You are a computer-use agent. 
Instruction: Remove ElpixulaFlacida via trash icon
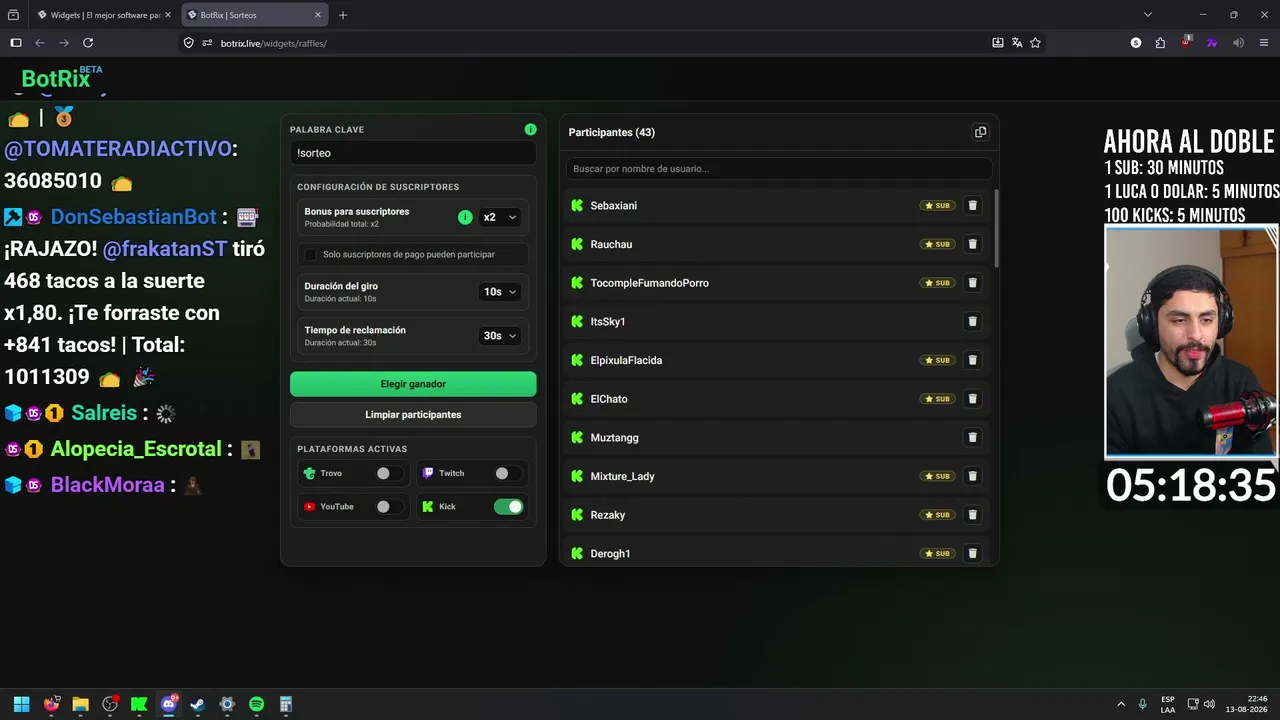(x=972, y=360)
